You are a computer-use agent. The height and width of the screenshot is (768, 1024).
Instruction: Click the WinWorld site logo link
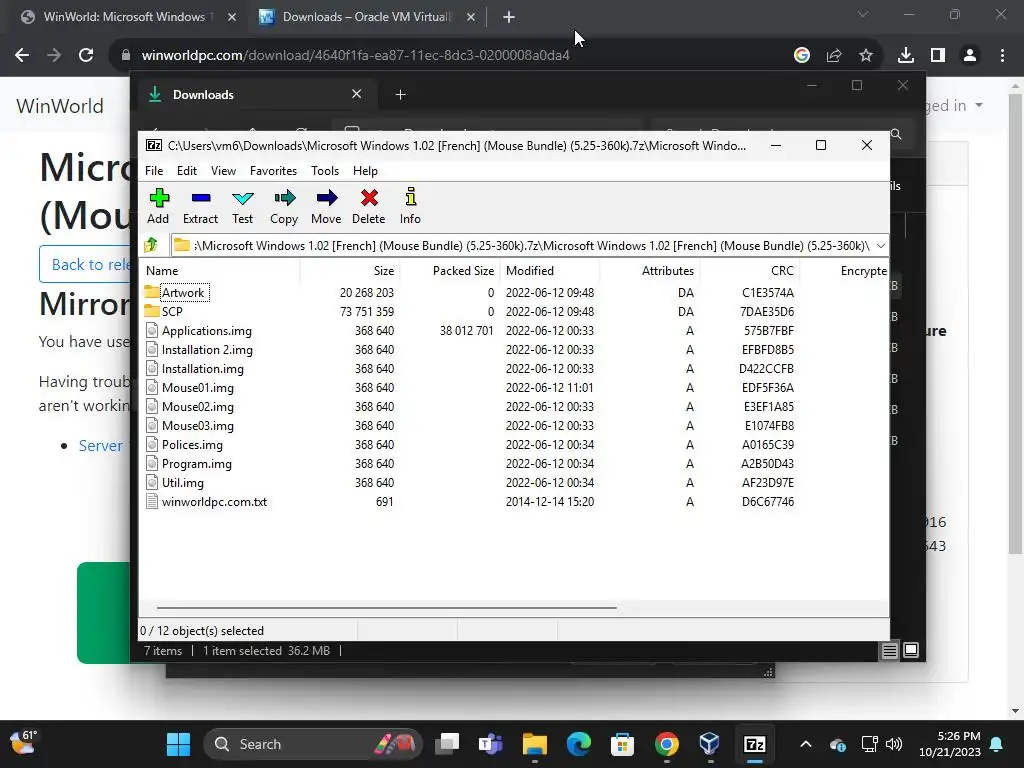coord(59,106)
